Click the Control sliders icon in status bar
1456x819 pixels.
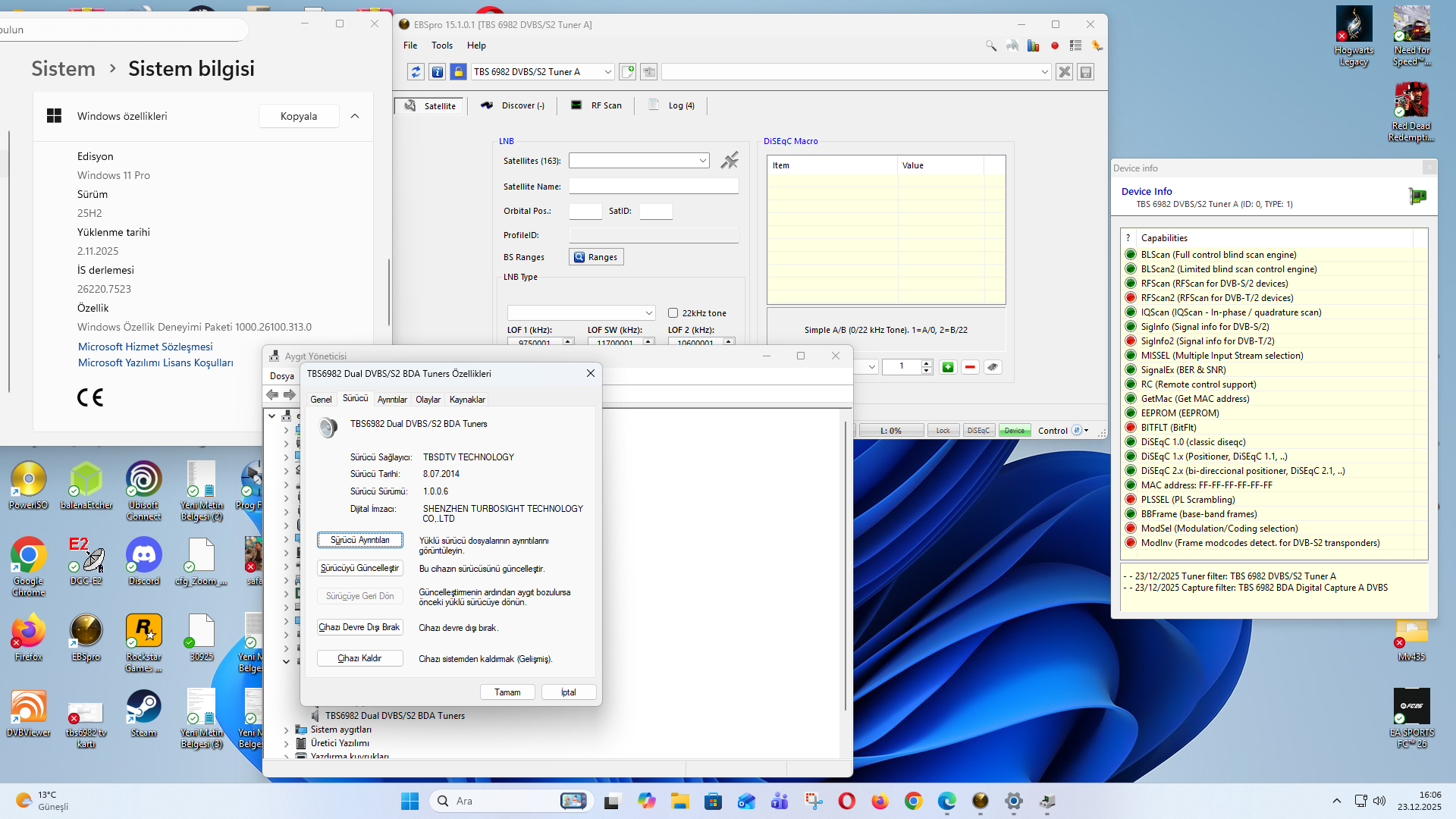coord(1077,431)
